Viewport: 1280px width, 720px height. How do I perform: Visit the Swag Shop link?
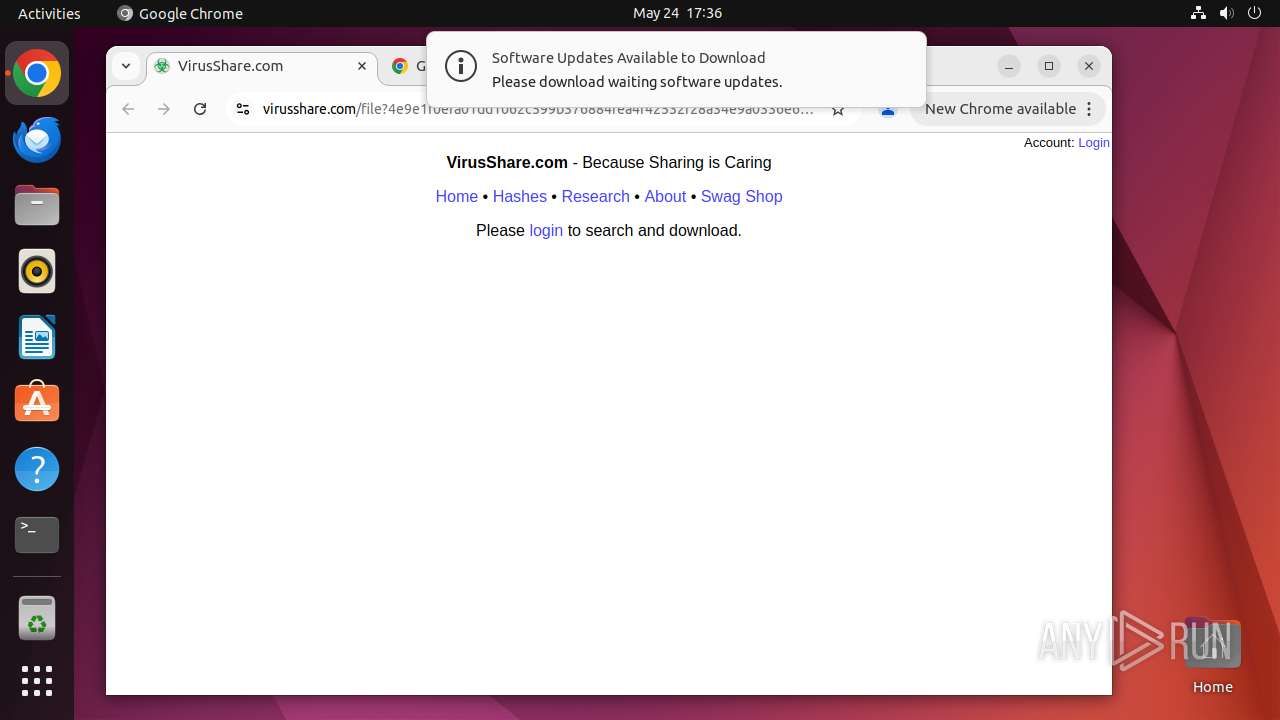click(x=741, y=196)
